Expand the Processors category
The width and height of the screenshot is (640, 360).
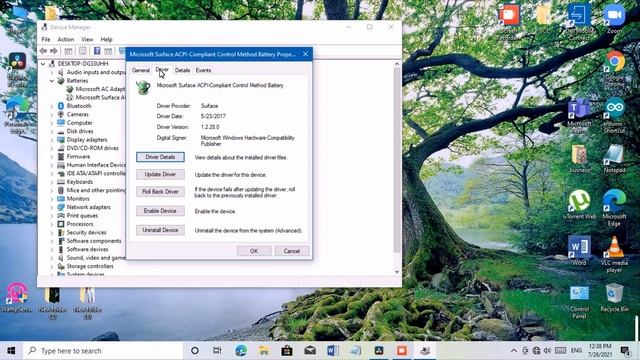pos(52,224)
